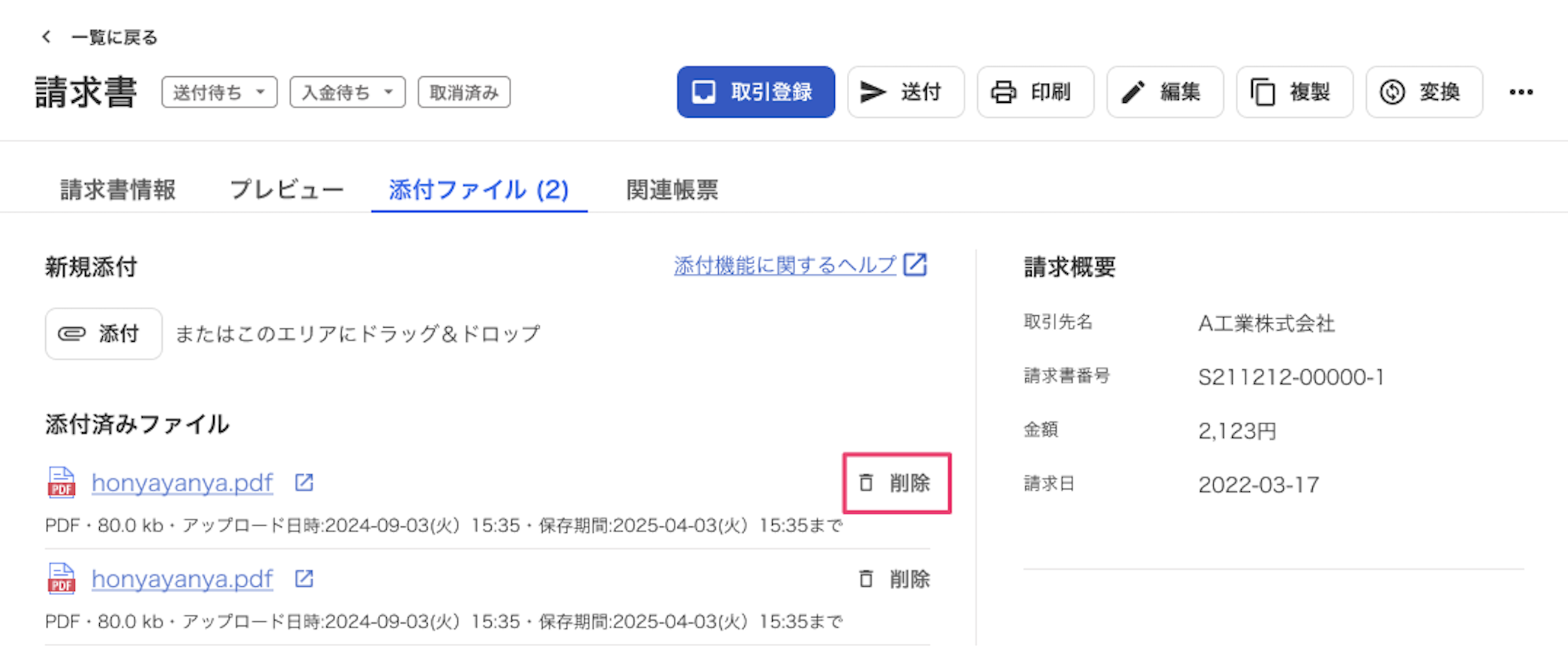1568x666 pixels.
Task: Open the 入金待ち status dropdown
Action: 348,92
